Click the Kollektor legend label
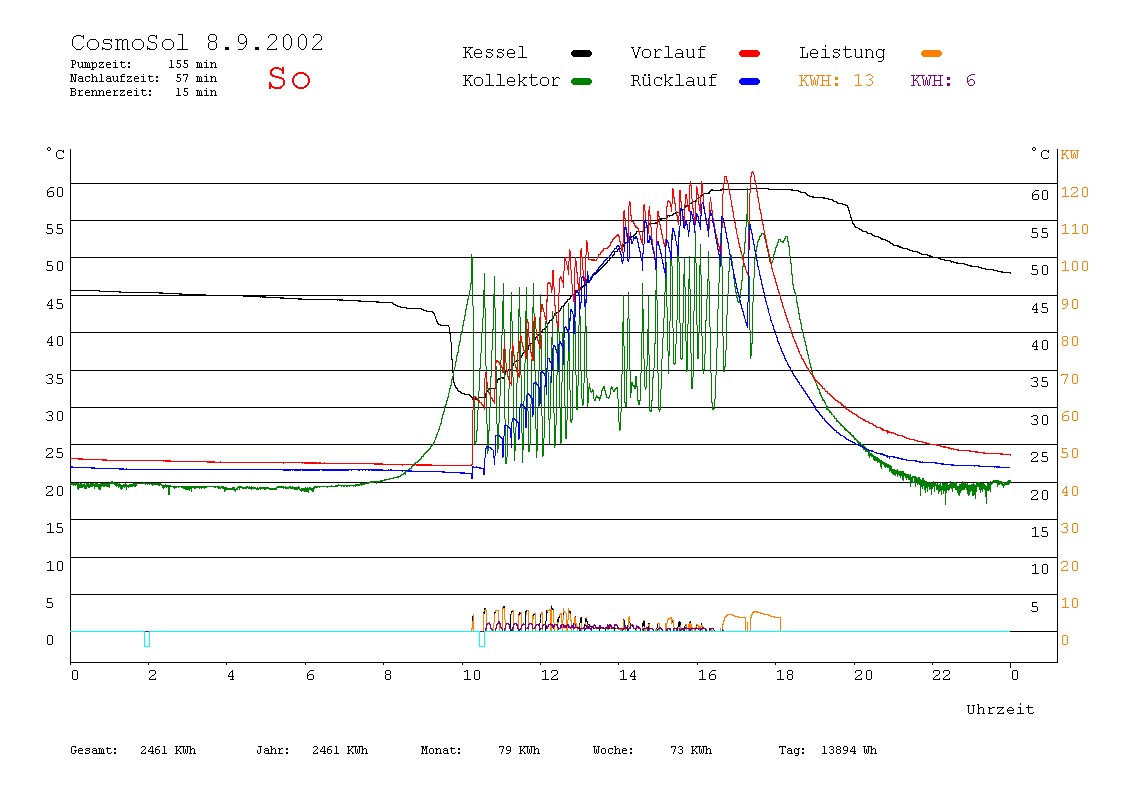 coord(511,81)
